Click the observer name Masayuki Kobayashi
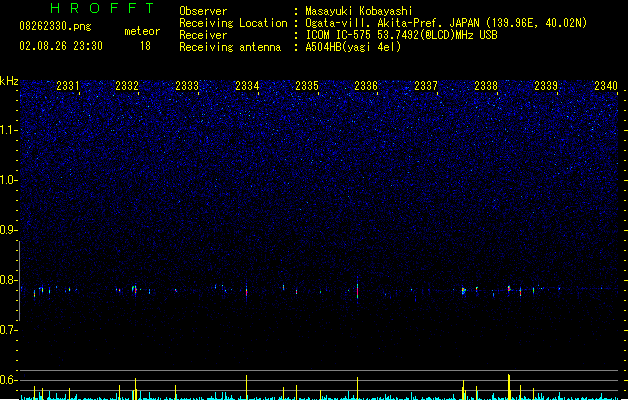The width and height of the screenshot is (629, 400). click(x=359, y=11)
